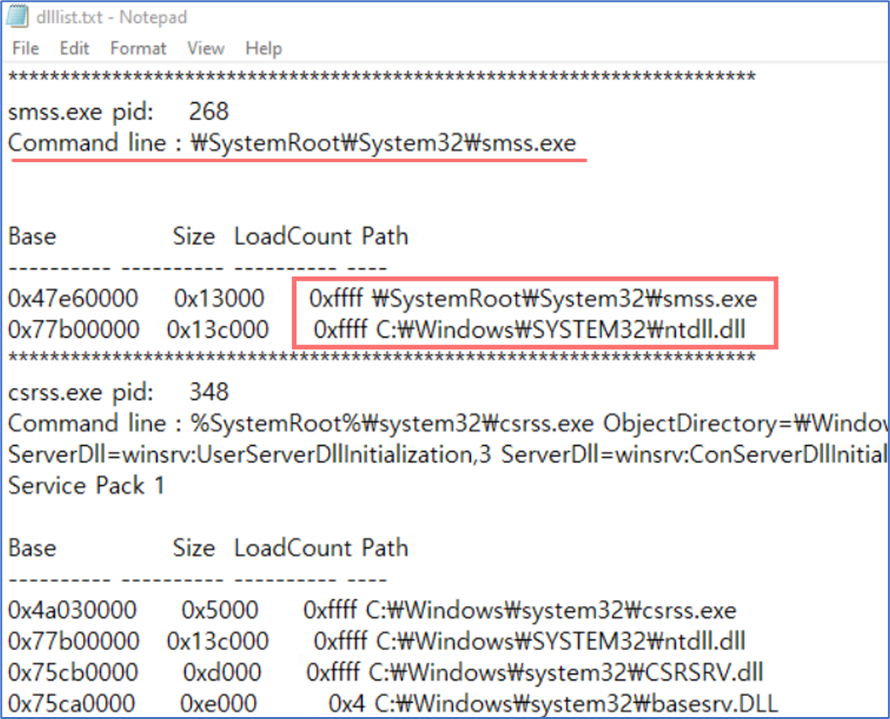Click base address '0x75cb0000'
The image size is (890, 719).
pos(73,672)
